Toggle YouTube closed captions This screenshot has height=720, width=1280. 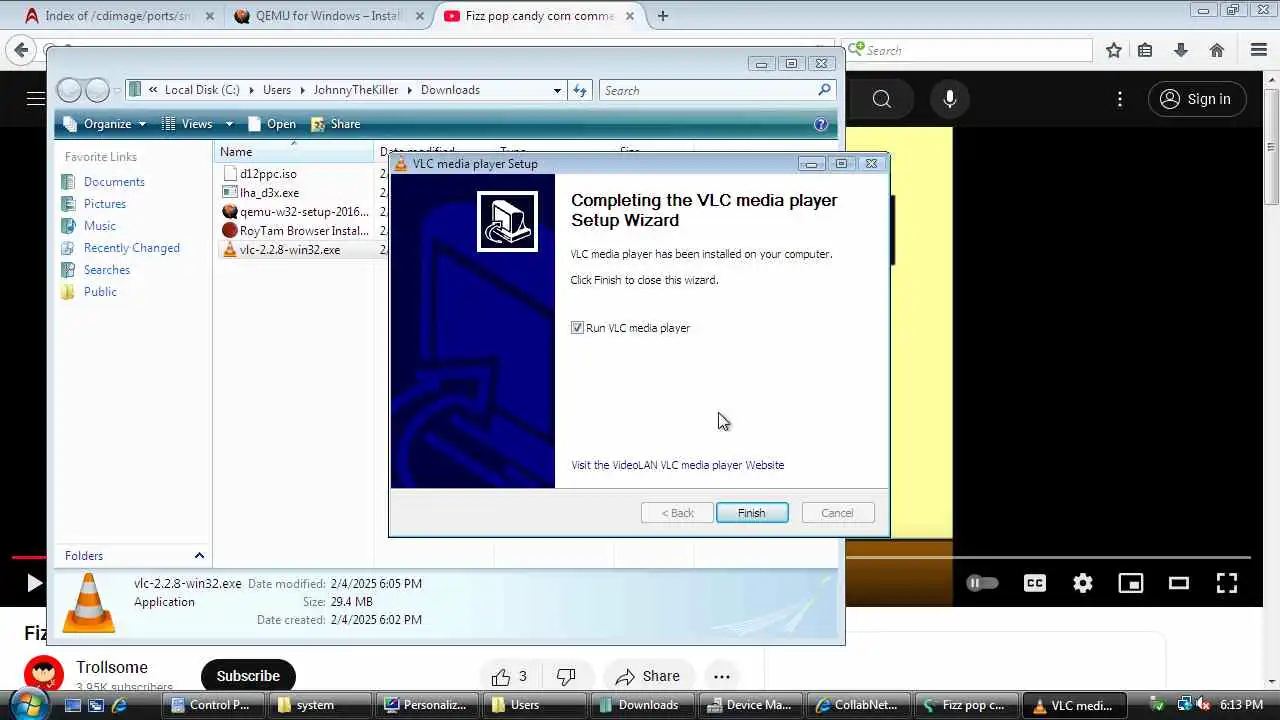1035,583
